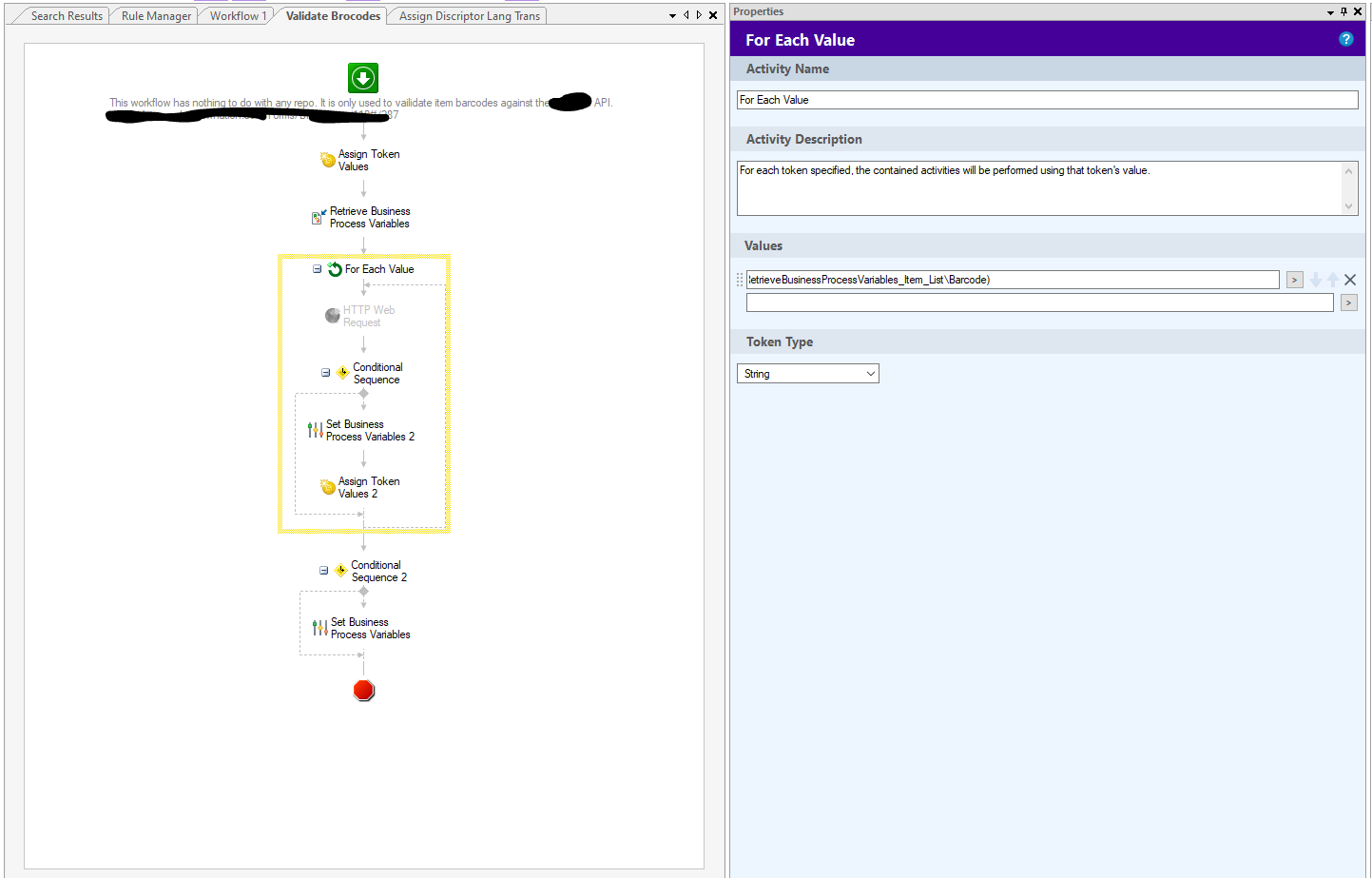Select the Assign Token Values activity

360,160
